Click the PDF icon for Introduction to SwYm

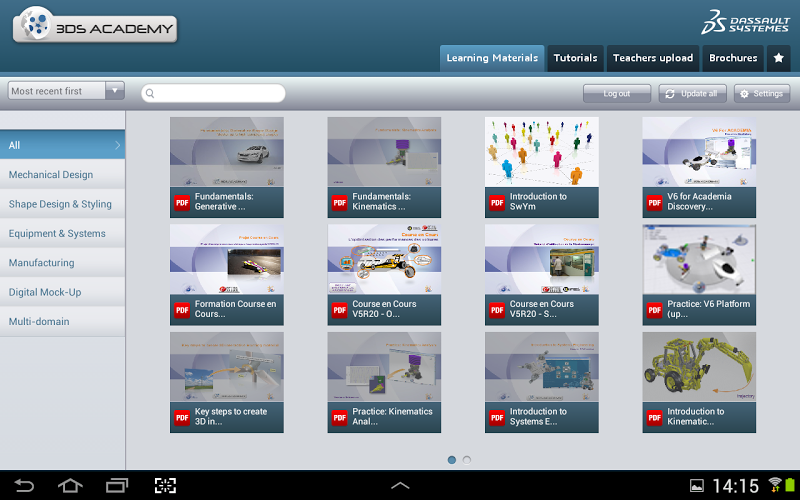click(x=497, y=202)
